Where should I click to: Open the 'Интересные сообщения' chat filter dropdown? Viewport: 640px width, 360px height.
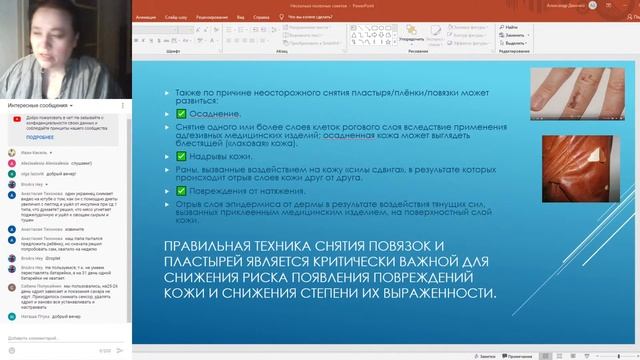click(40, 105)
